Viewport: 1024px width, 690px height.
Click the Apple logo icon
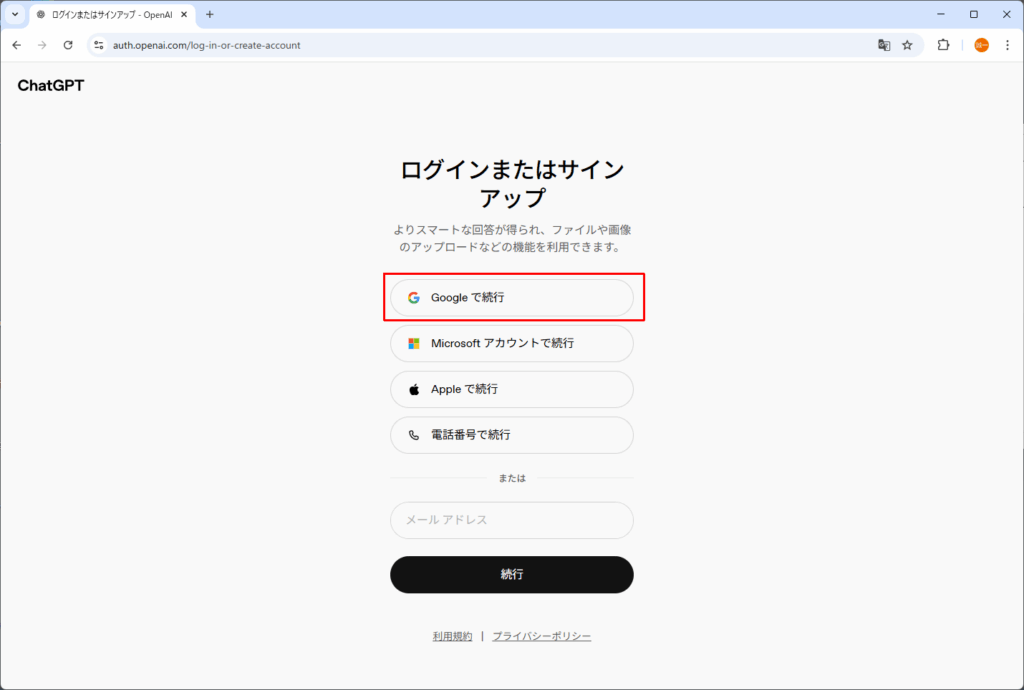(x=414, y=390)
